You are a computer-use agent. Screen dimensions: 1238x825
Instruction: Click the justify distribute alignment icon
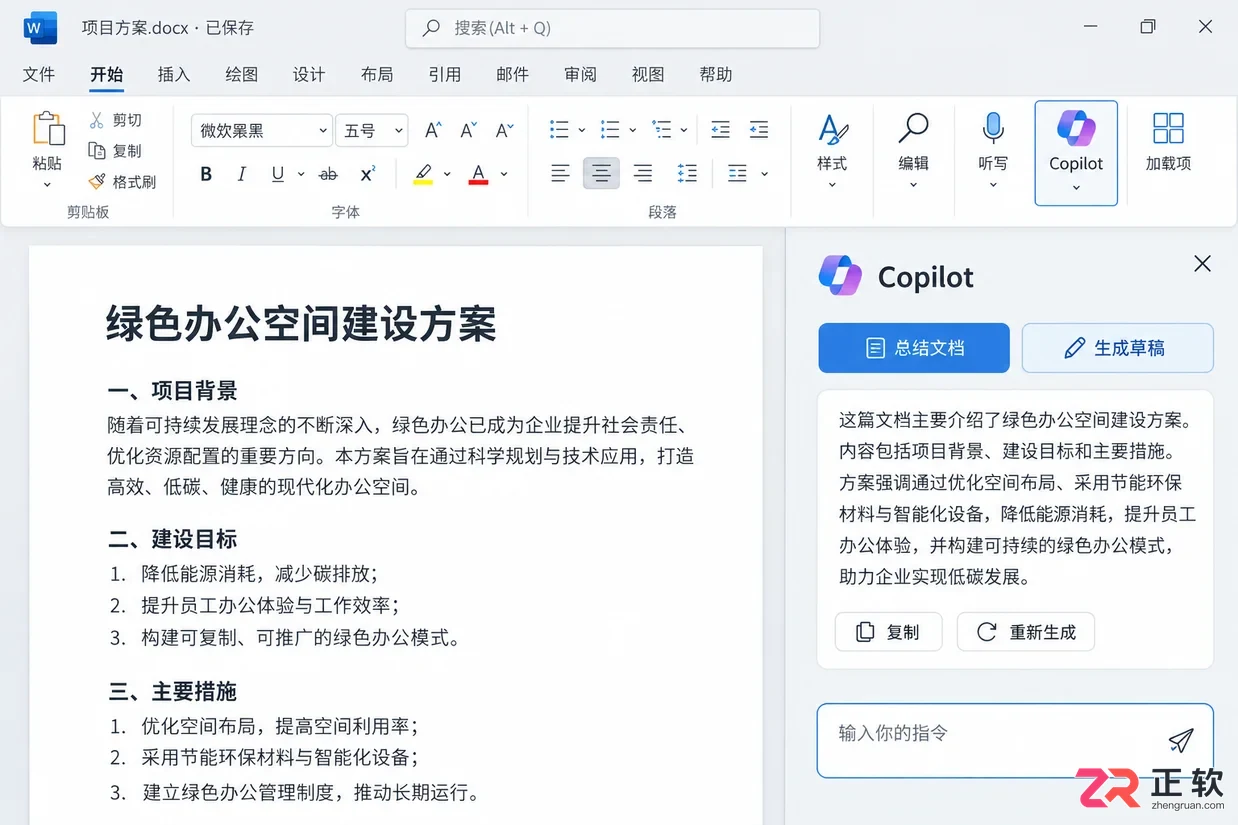tap(738, 174)
